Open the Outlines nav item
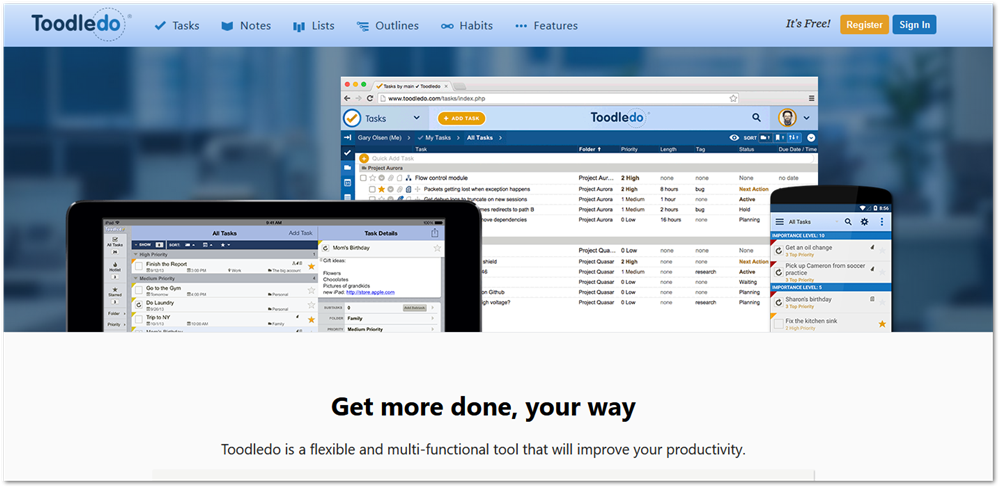 pyautogui.click(x=387, y=26)
